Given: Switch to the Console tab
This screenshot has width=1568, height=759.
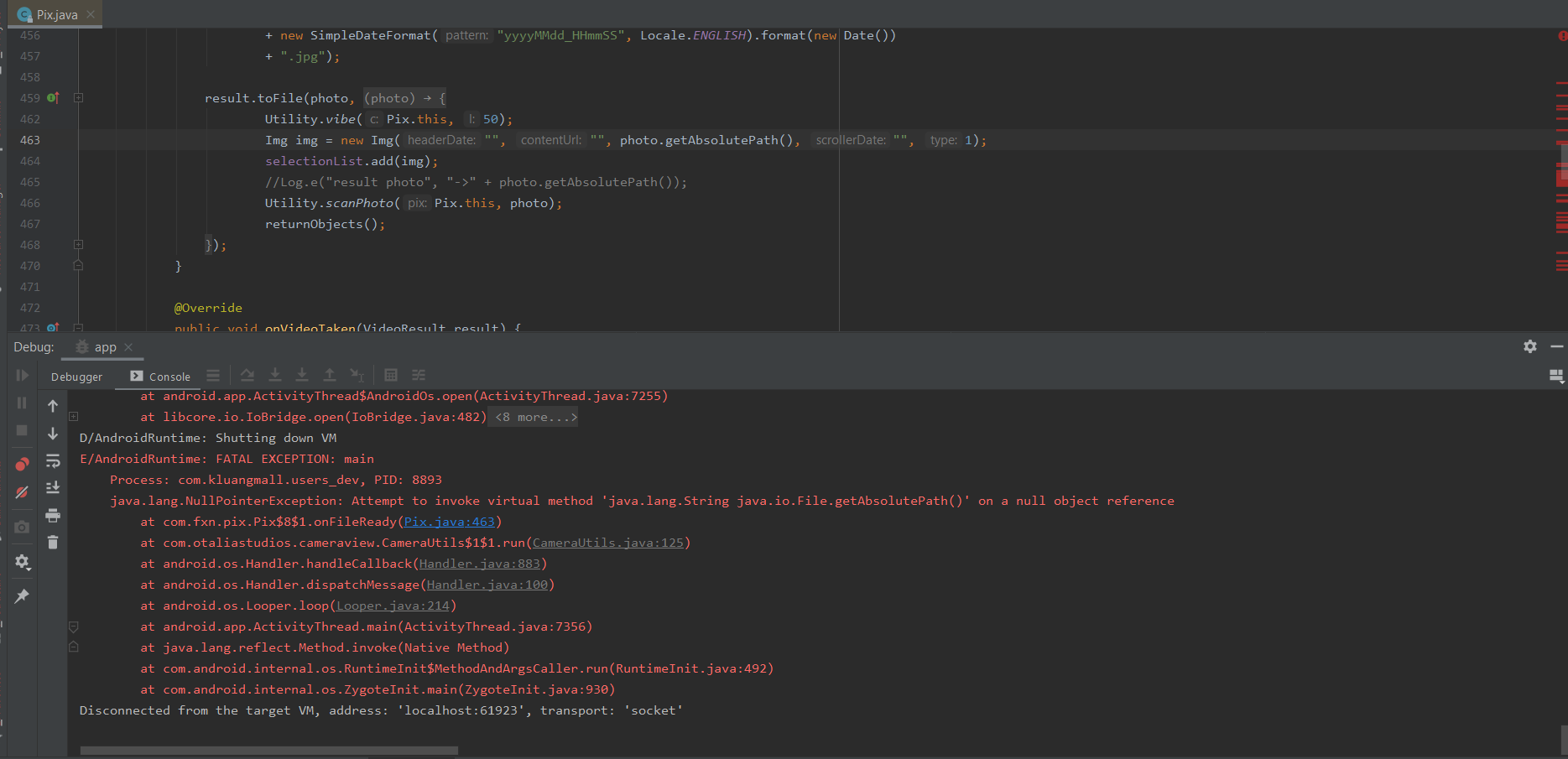Looking at the screenshot, I should [161, 377].
